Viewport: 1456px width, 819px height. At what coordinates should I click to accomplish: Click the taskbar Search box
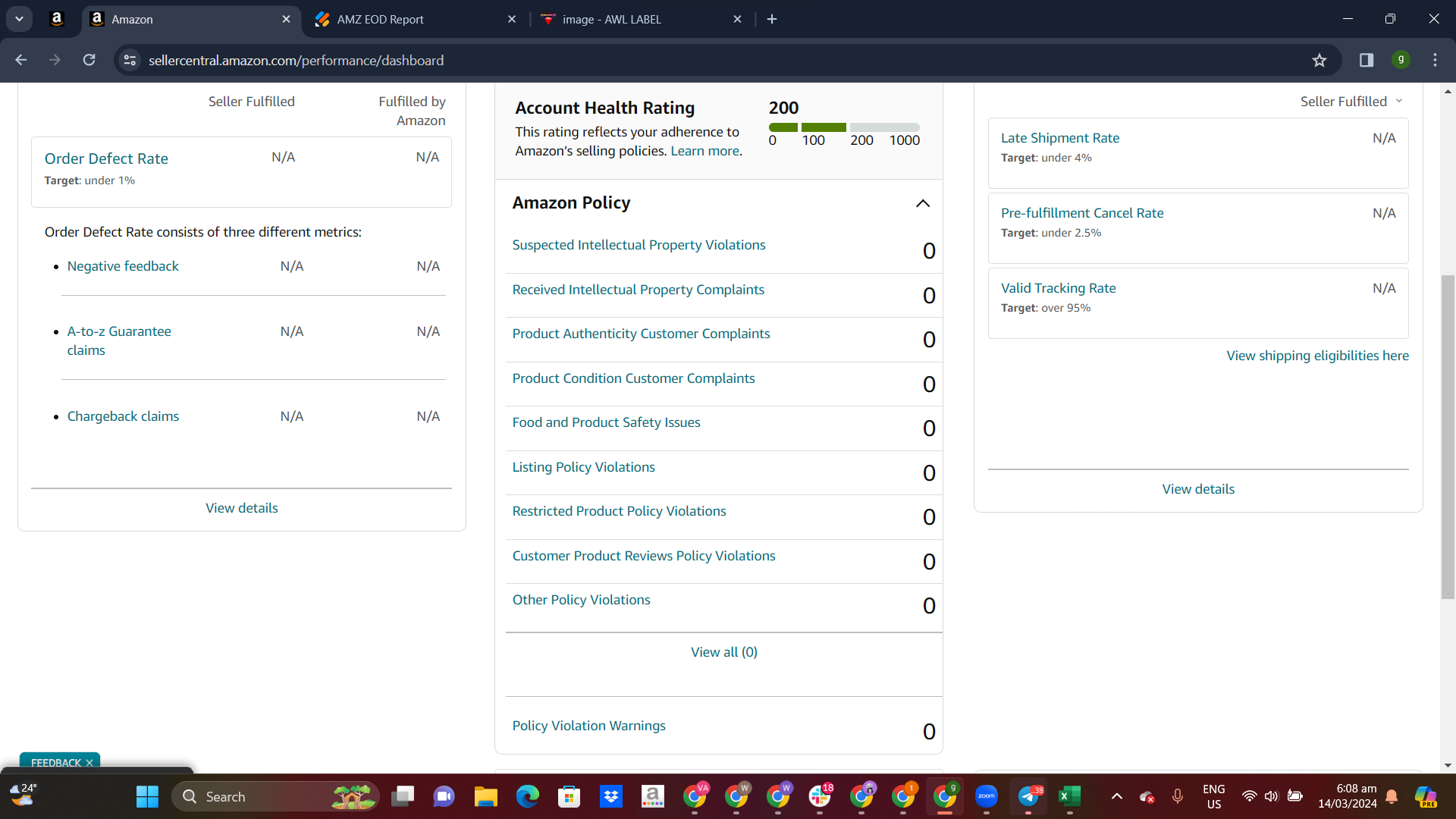pos(276,796)
